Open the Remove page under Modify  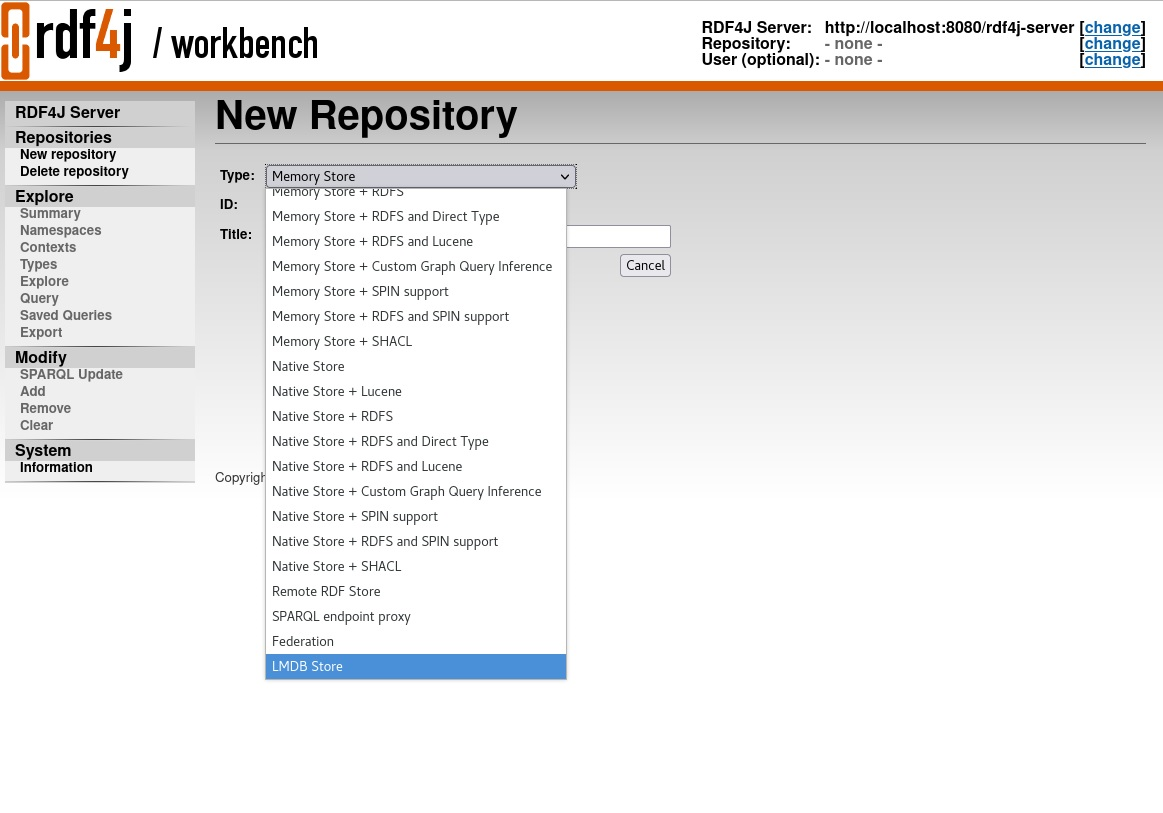[x=45, y=409]
